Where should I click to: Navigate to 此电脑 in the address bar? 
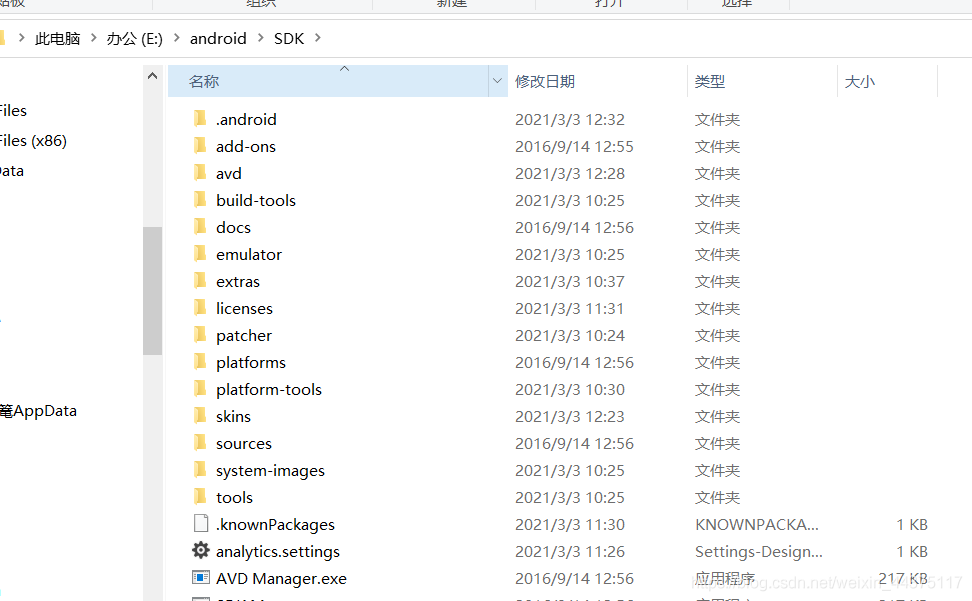tap(58, 38)
